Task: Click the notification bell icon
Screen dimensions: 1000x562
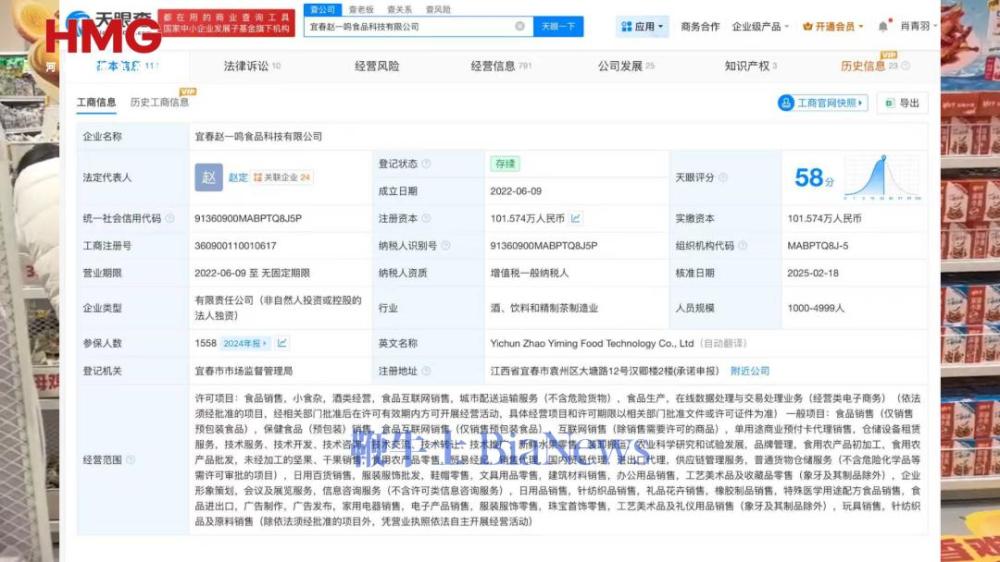Action: tap(883, 26)
